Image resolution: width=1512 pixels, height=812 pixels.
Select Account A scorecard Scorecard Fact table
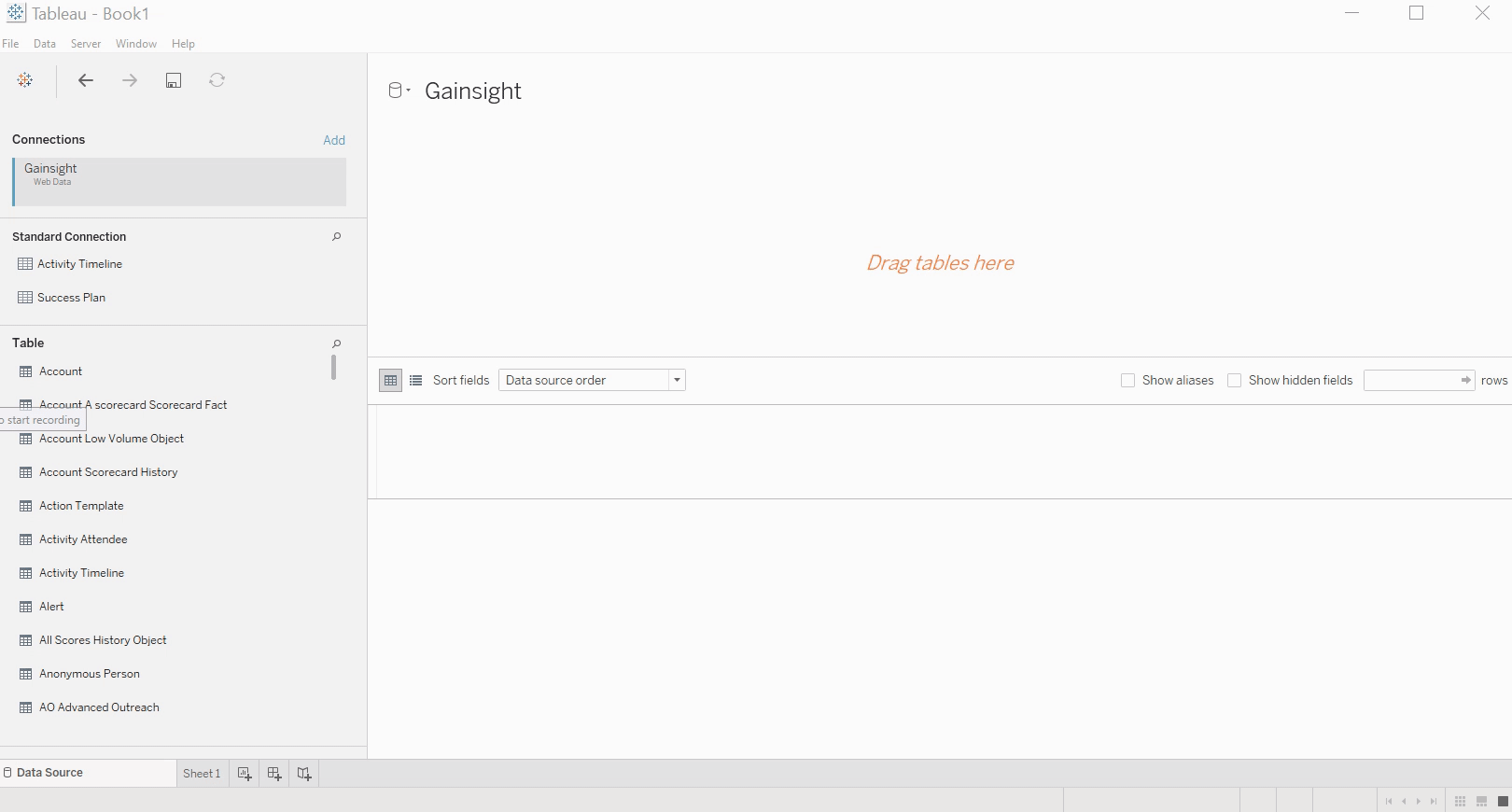133,405
